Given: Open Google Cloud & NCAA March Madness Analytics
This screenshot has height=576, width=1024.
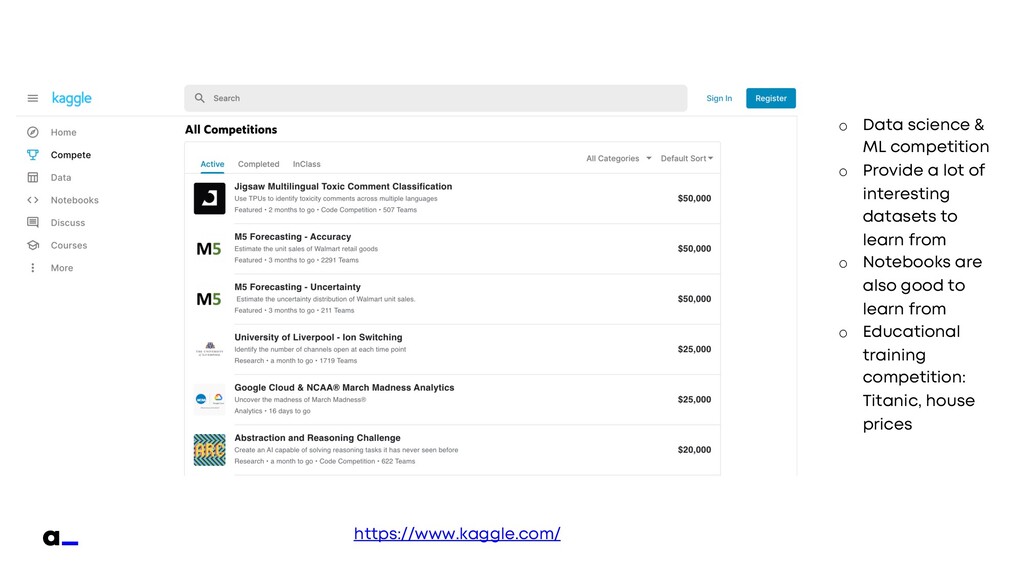Looking at the screenshot, I should pyautogui.click(x=344, y=388).
